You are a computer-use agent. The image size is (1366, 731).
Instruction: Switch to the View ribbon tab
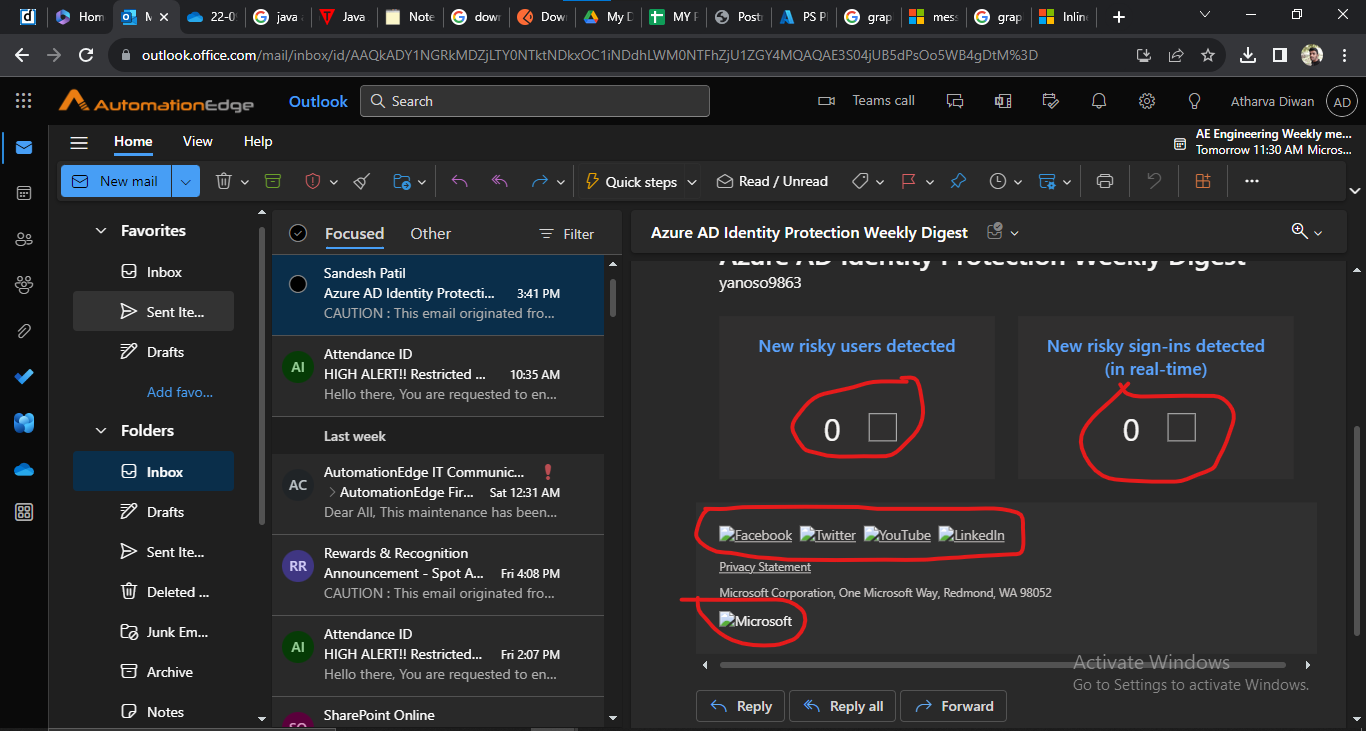(197, 141)
